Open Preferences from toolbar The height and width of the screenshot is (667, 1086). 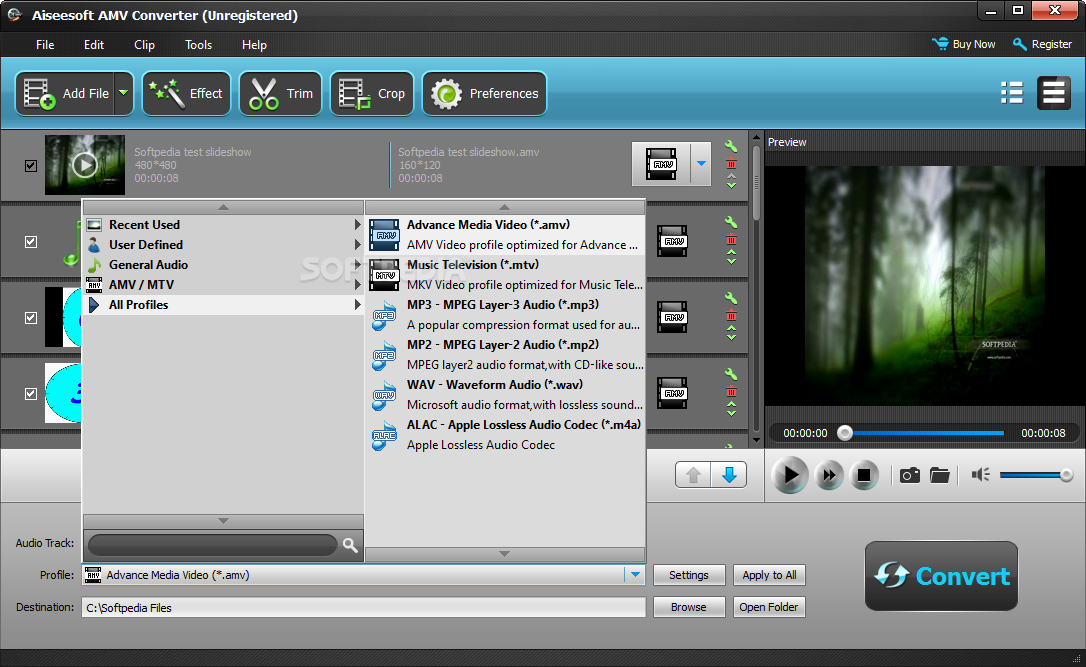[484, 94]
